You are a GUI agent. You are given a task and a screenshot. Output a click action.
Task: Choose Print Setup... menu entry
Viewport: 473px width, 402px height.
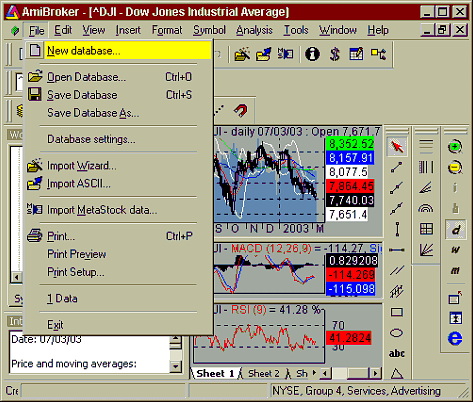[x=118, y=272]
